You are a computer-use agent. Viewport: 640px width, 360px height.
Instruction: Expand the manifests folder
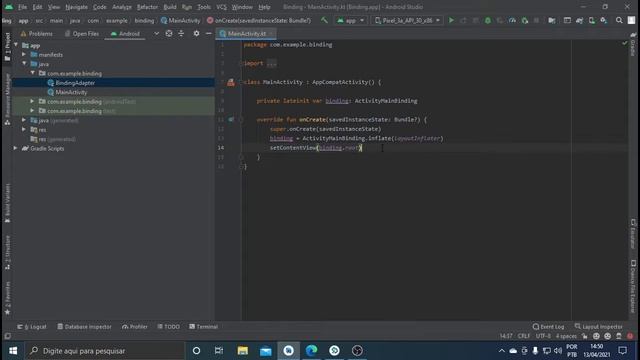click(x=24, y=54)
